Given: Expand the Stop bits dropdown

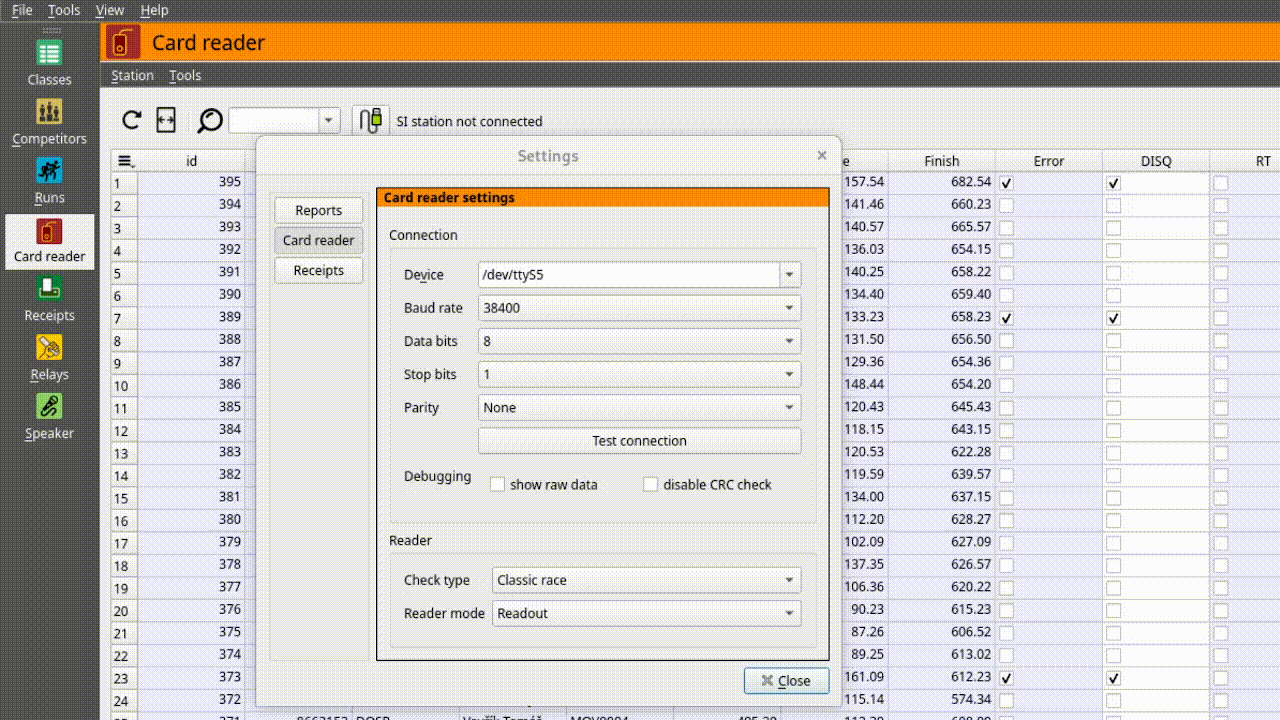Looking at the screenshot, I should tap(640, 374).
